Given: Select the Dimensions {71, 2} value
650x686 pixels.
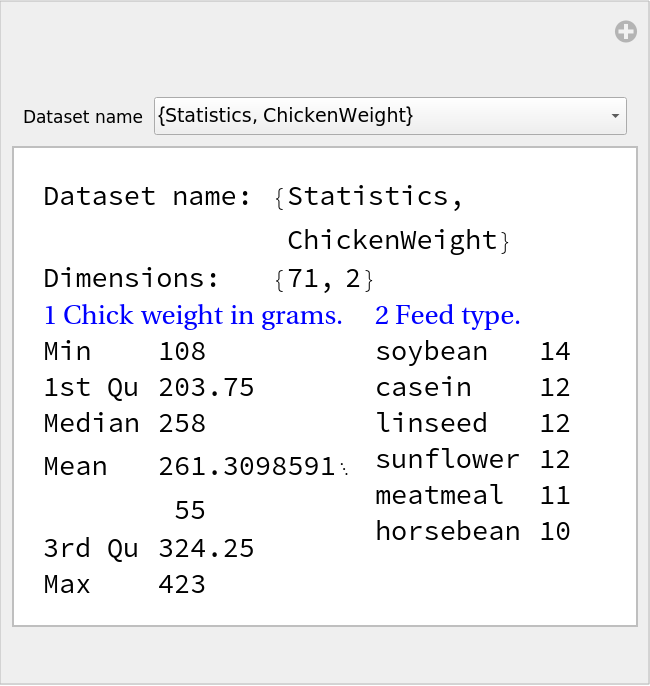Looking at the screenshot, I should coord(323,278).
